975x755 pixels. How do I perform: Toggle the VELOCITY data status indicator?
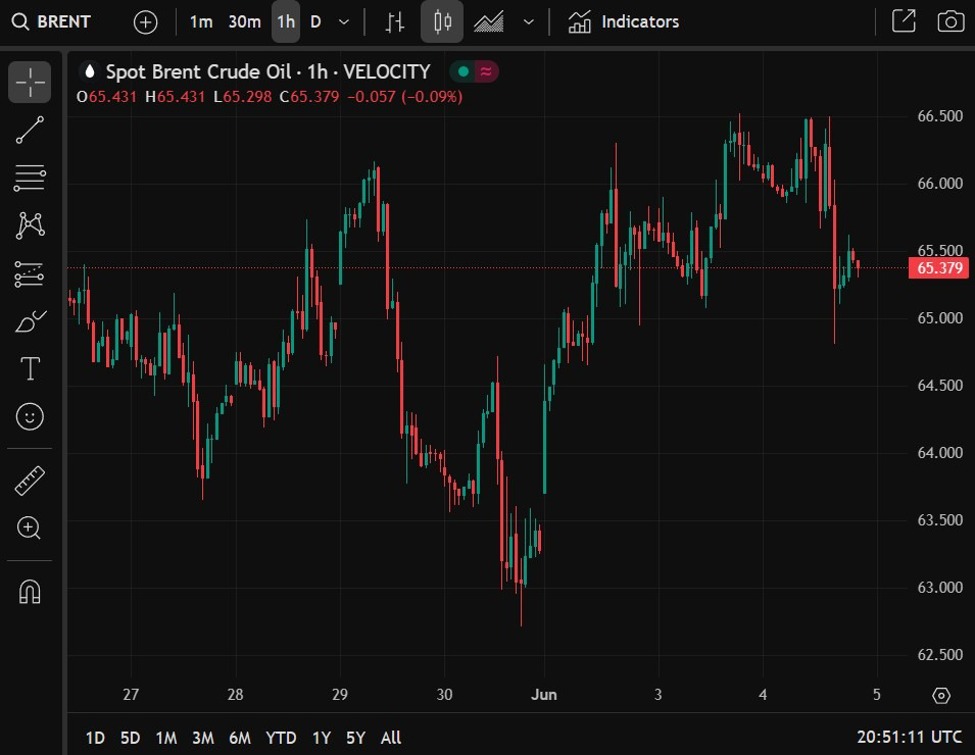pos(474,71)
